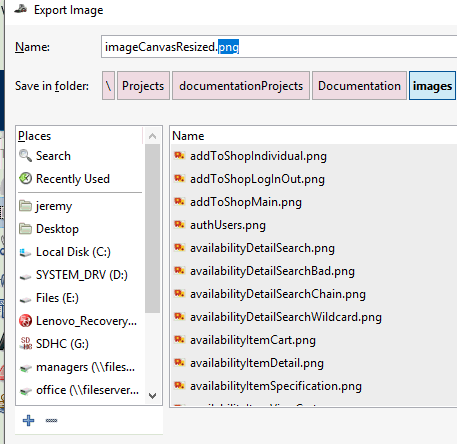
Task: Select the images folder path button
Action: [432, 86]
